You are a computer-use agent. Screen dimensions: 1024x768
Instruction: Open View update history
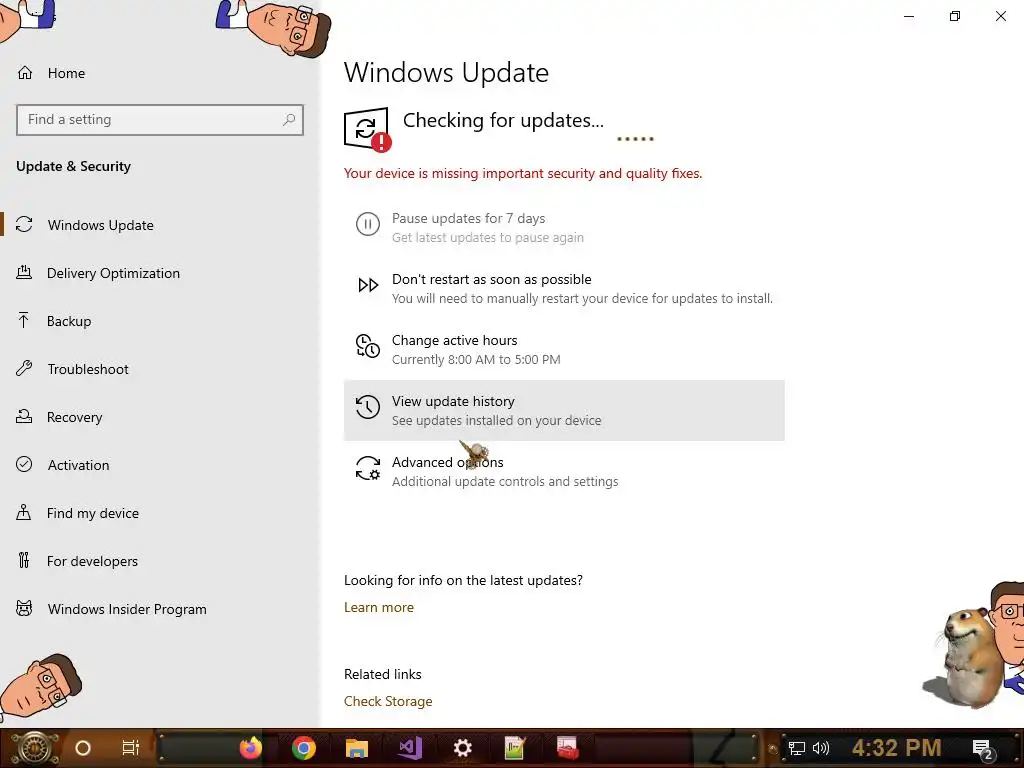tap(564, 410)
